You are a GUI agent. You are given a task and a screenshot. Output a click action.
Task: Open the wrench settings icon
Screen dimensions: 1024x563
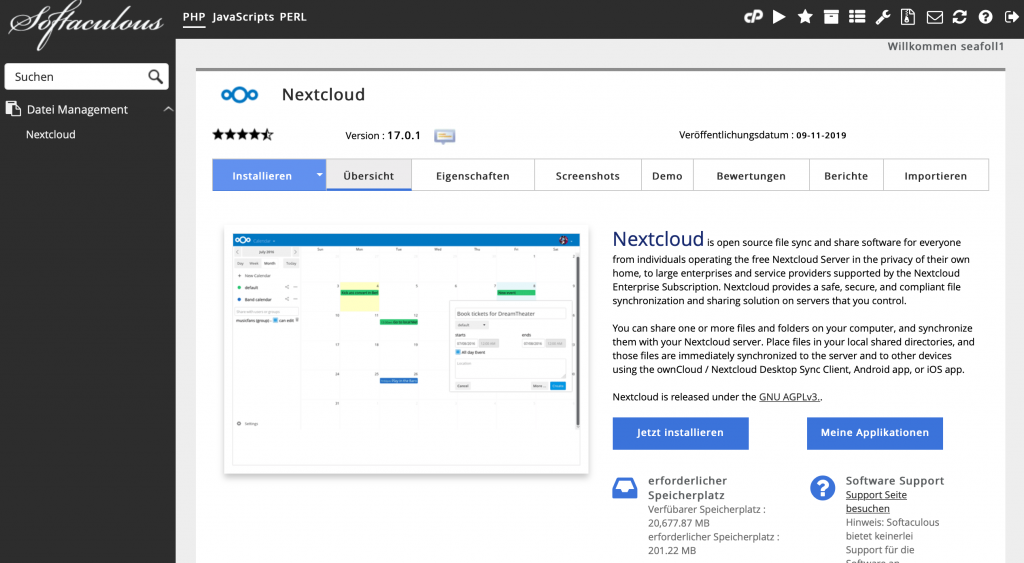(883, 17)
